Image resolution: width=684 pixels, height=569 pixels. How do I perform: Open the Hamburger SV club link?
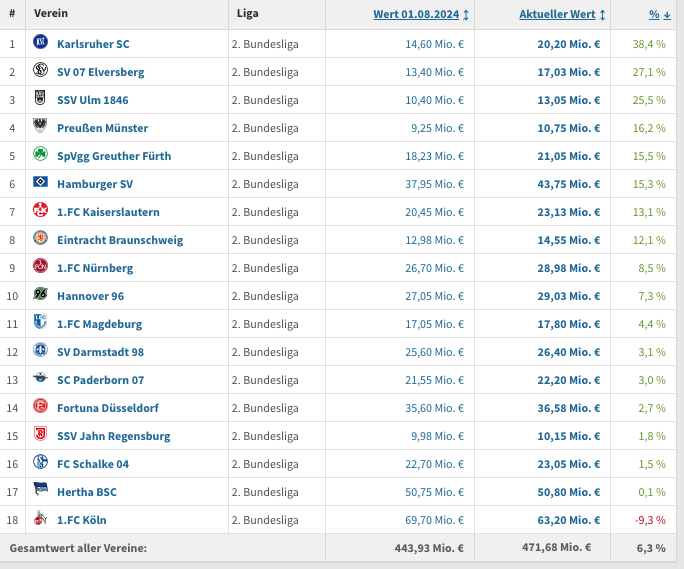pyautogui.click(x=95, y=184)
